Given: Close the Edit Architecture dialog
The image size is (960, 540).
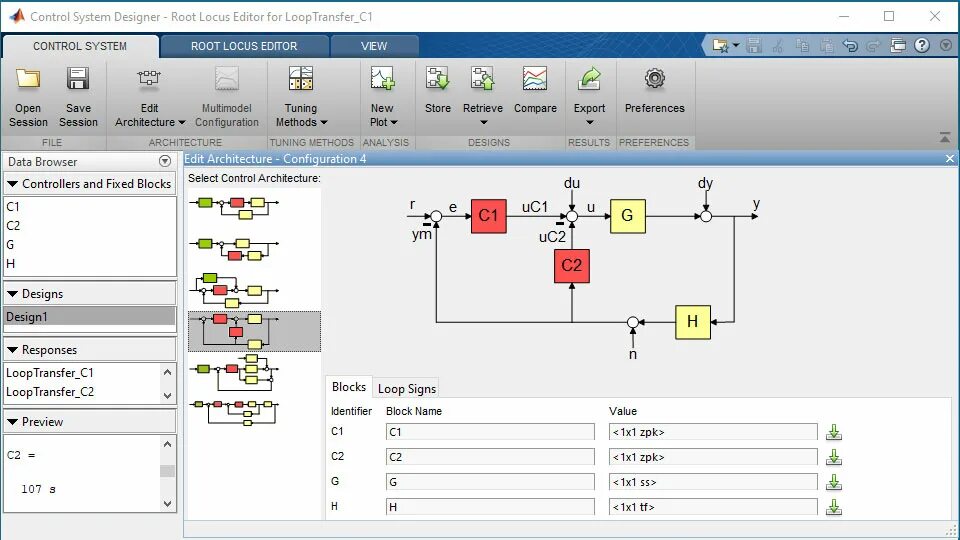Looking at the screenshot, I should pos(950,159).
